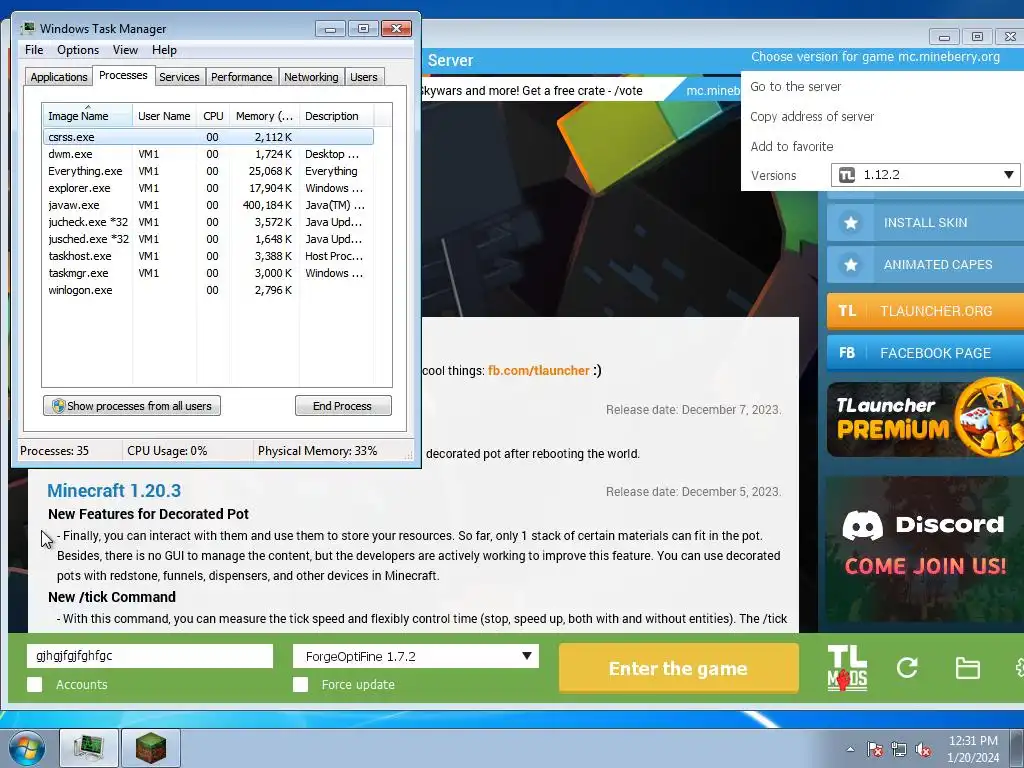Click the End Process button
Screen dimensions: 1024x768
coord(343,406)
